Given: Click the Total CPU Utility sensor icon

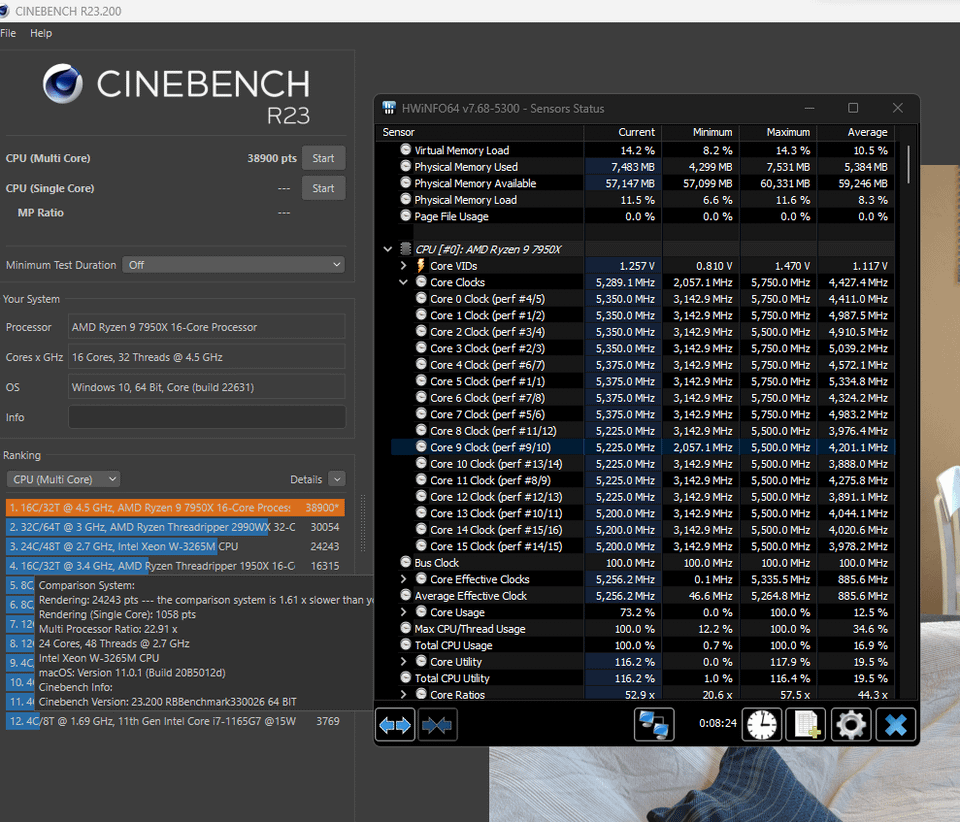Looking at the screenshot, I should 405,678.
